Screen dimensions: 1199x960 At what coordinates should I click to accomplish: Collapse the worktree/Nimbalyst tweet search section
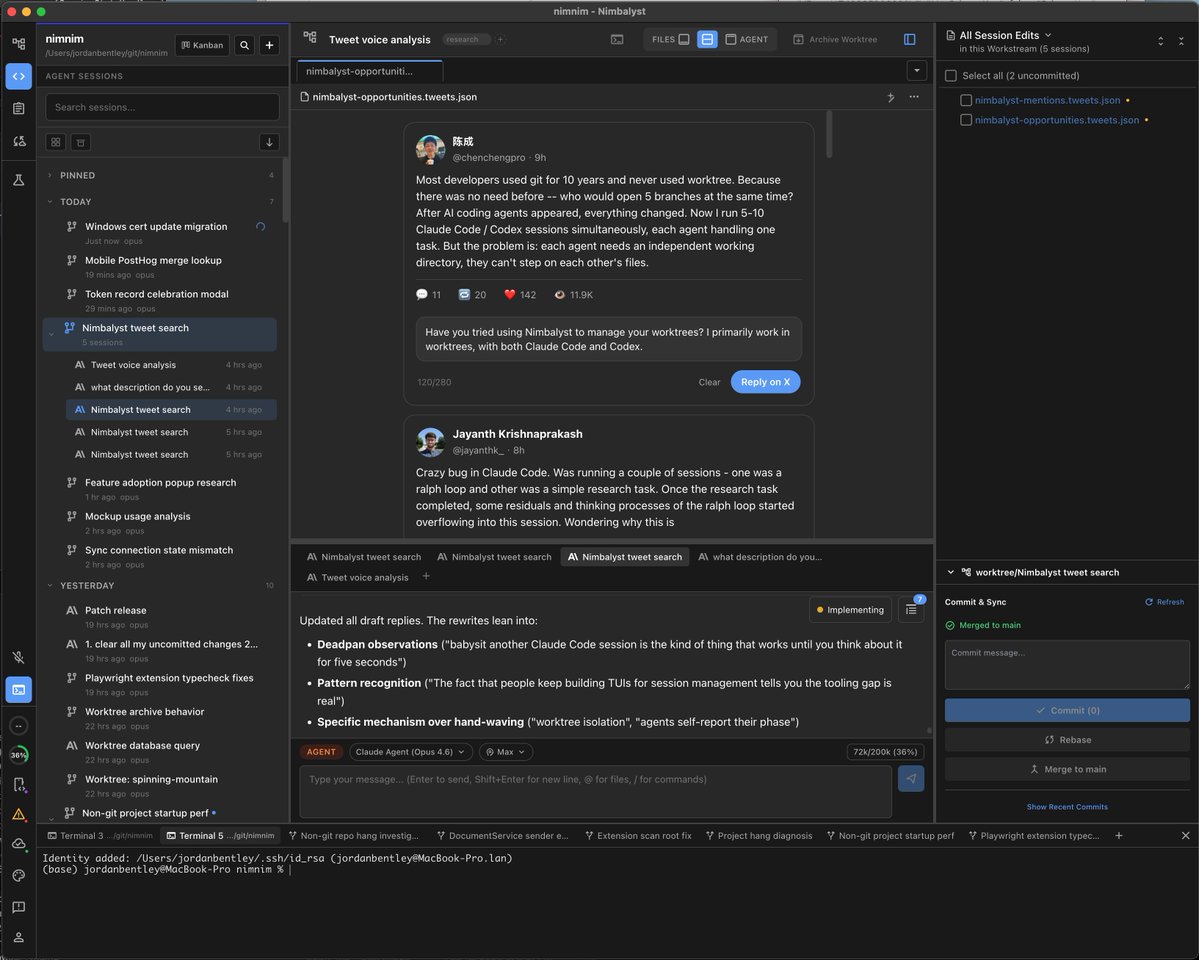tap(950, 572)
